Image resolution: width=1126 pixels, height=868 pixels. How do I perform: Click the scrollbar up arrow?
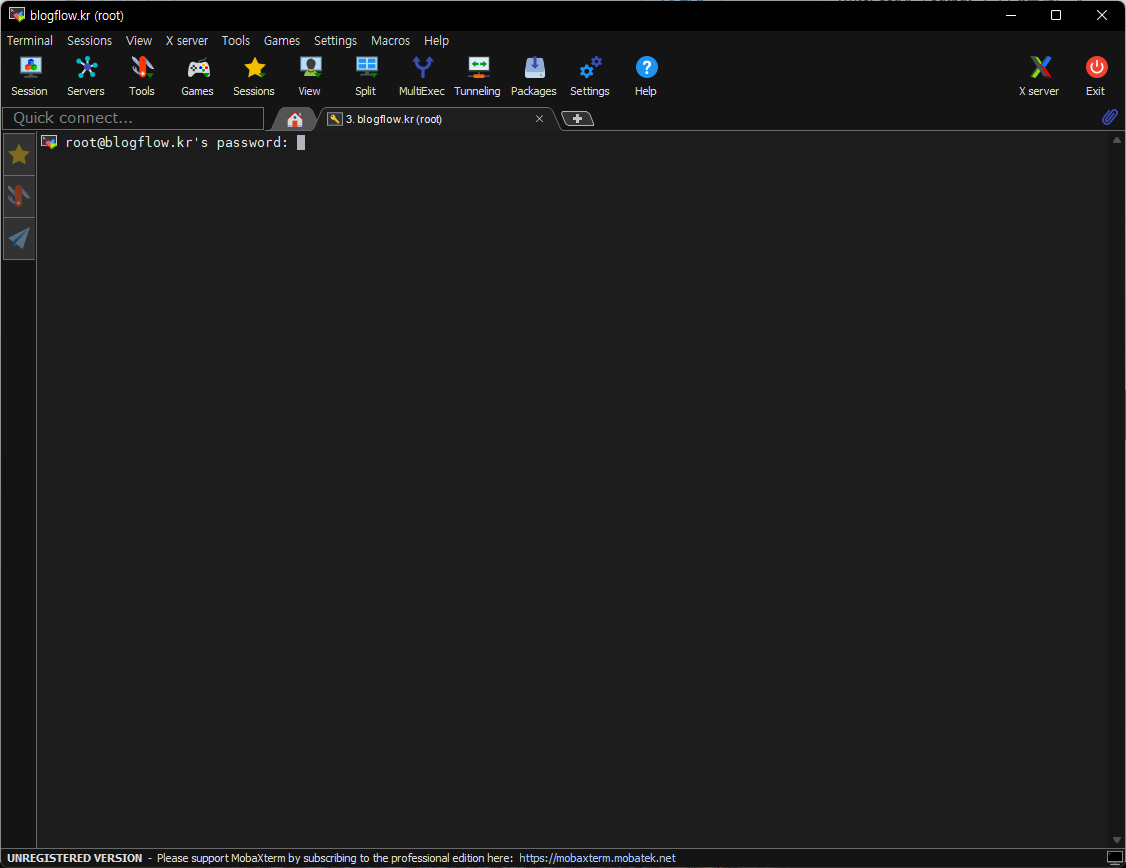(1117, 140)
